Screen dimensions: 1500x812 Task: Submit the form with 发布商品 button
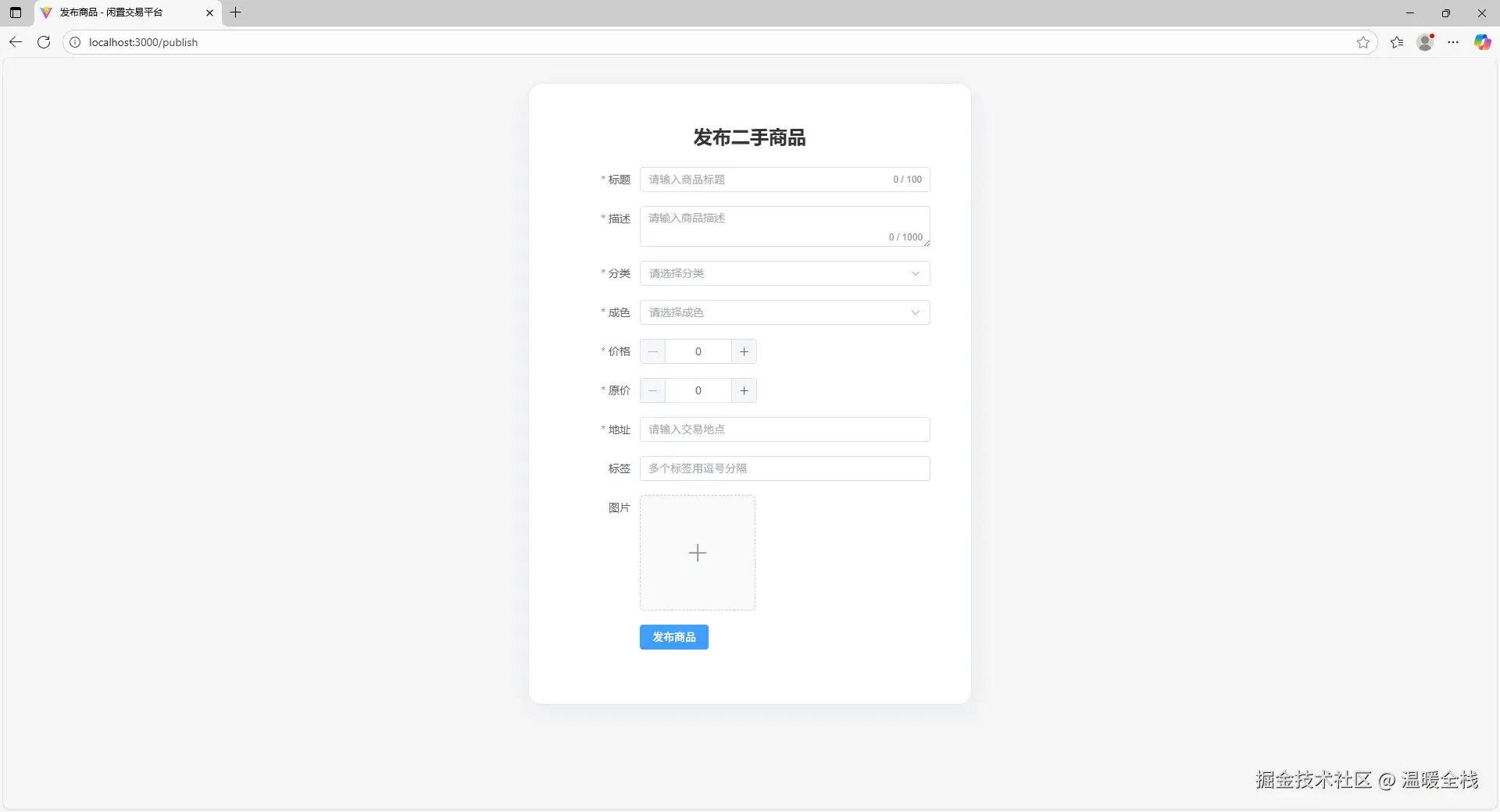tap(674, 637)
